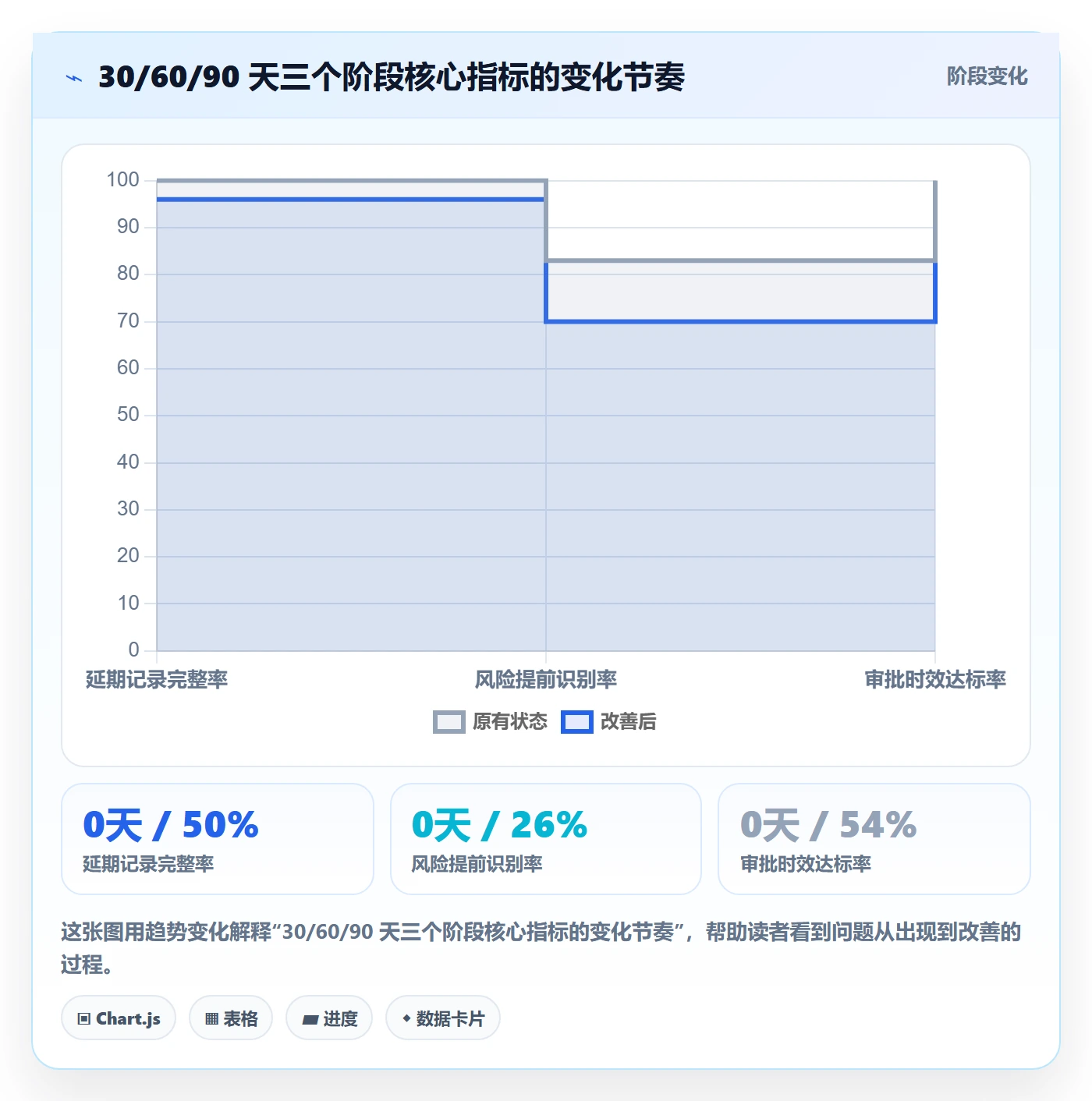Click the description paragraph starting with 这张图用趋势变化

click(541, 948)
